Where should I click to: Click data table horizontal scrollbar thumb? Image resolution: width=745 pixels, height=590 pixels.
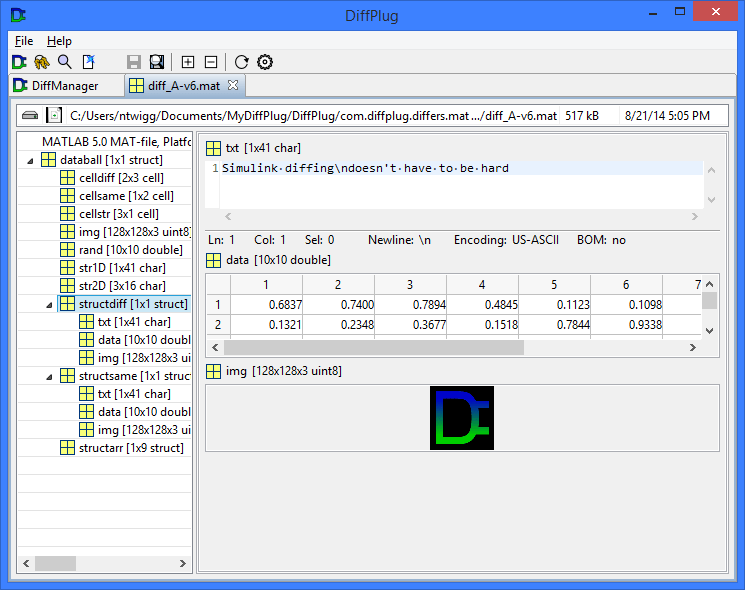coord(374,348)
